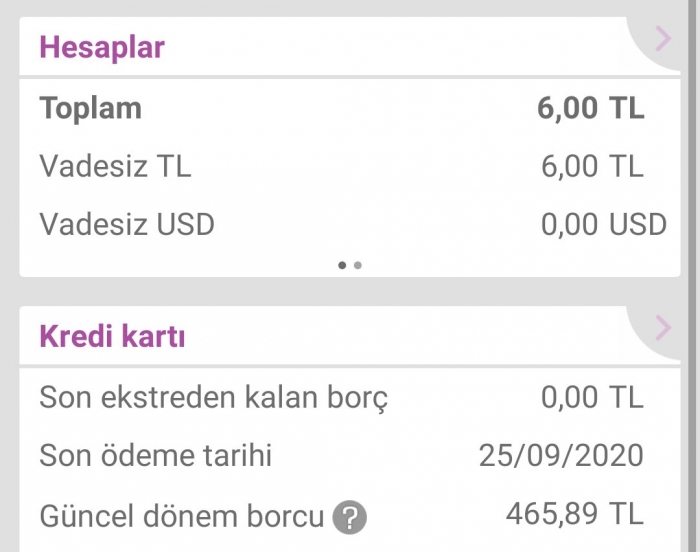
Task: Tap the 0,00 TL remaining statement debt
Action: point(592,398)
